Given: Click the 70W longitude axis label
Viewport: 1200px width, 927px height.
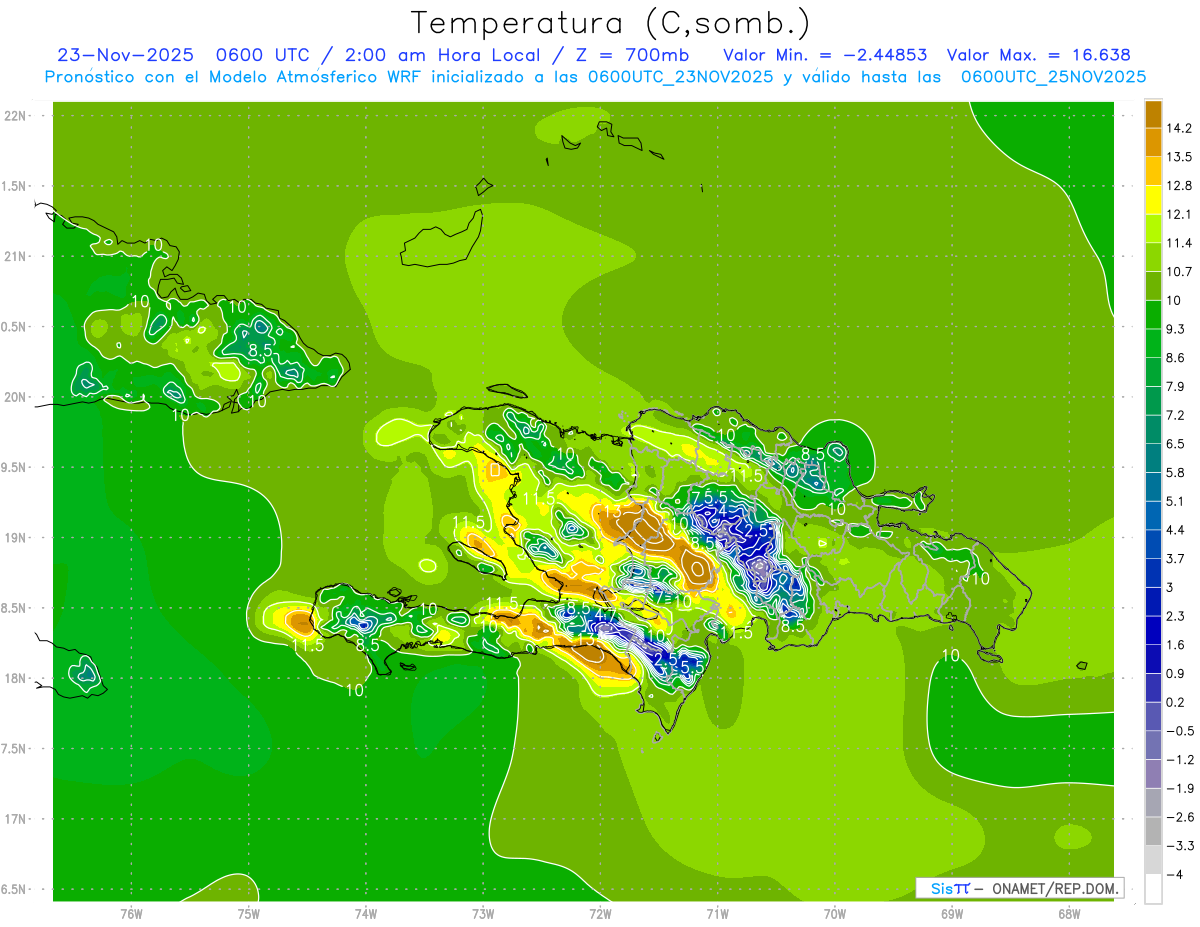Looking at the screenshot, I should click(x=835, y=914).
